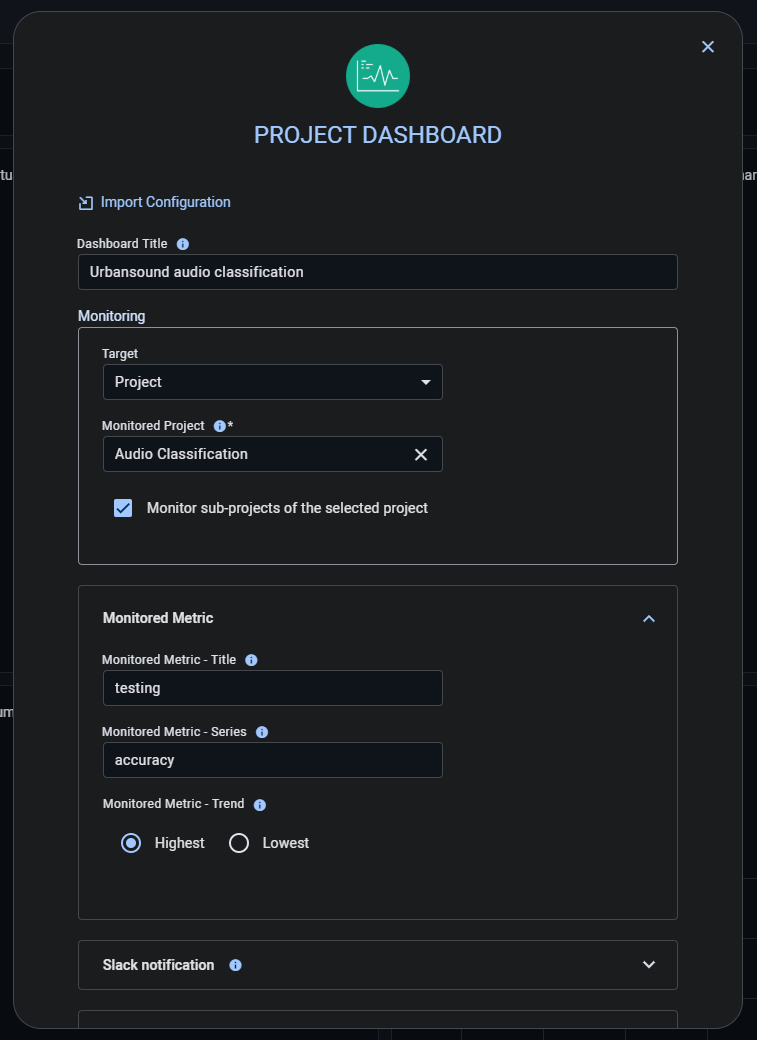The width and height of the screenshot is (757, 1040).
Task: Click the Import Configuration icon
Action: [x=85, y=202]
